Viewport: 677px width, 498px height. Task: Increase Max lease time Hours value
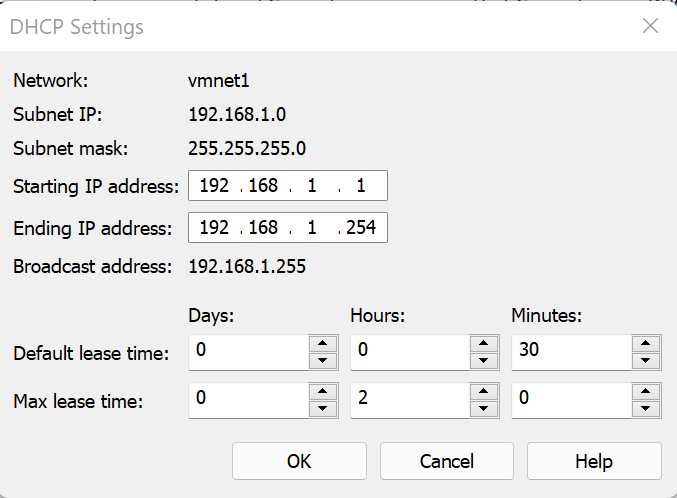pyautogui.click(x=484, y=391)
